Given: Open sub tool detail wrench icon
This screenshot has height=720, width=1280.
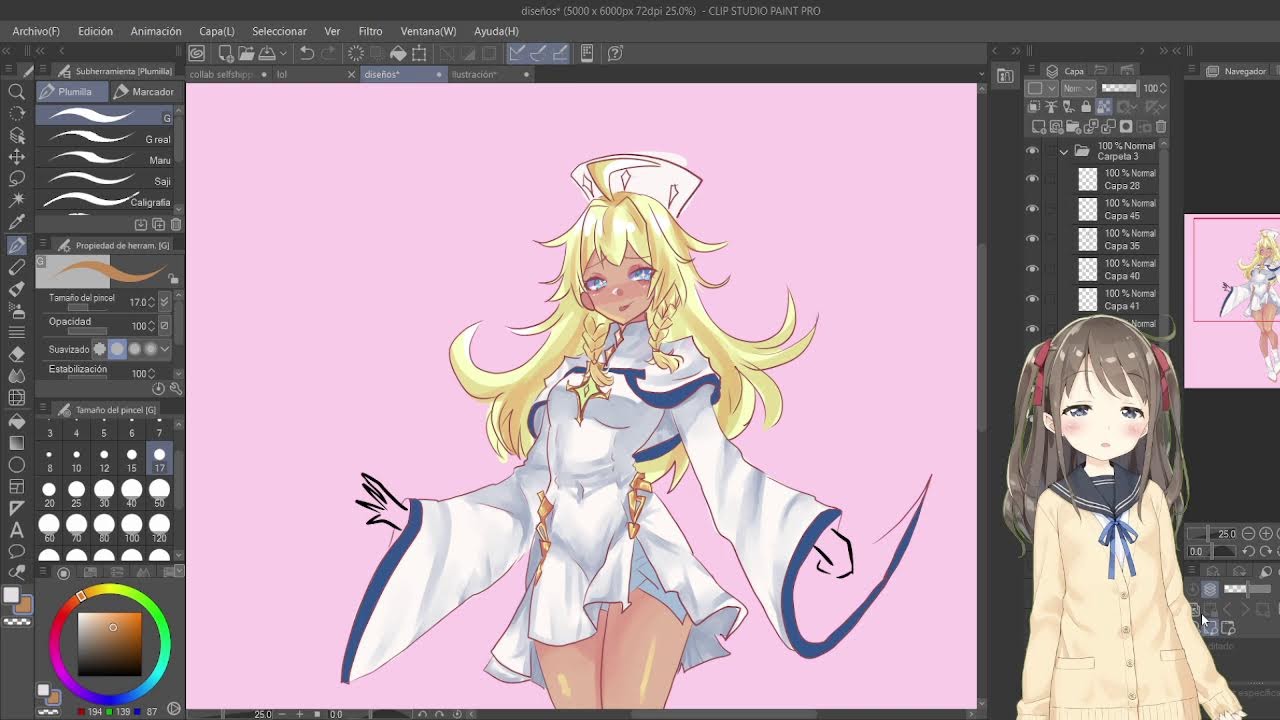Looking at the screenshot, I should click(176, 388).
